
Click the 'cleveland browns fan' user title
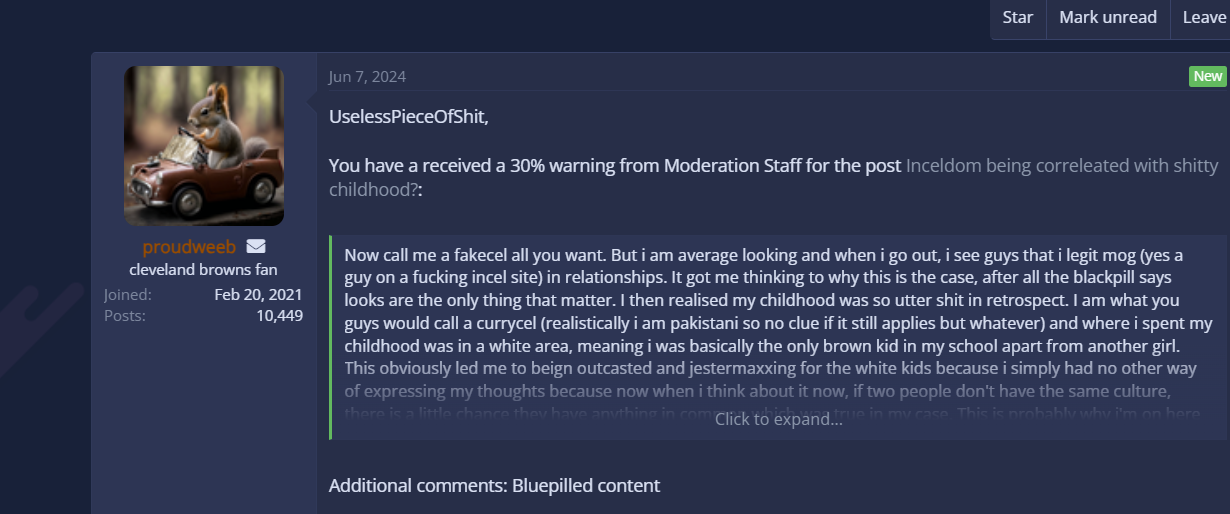[x=203, y=270]
